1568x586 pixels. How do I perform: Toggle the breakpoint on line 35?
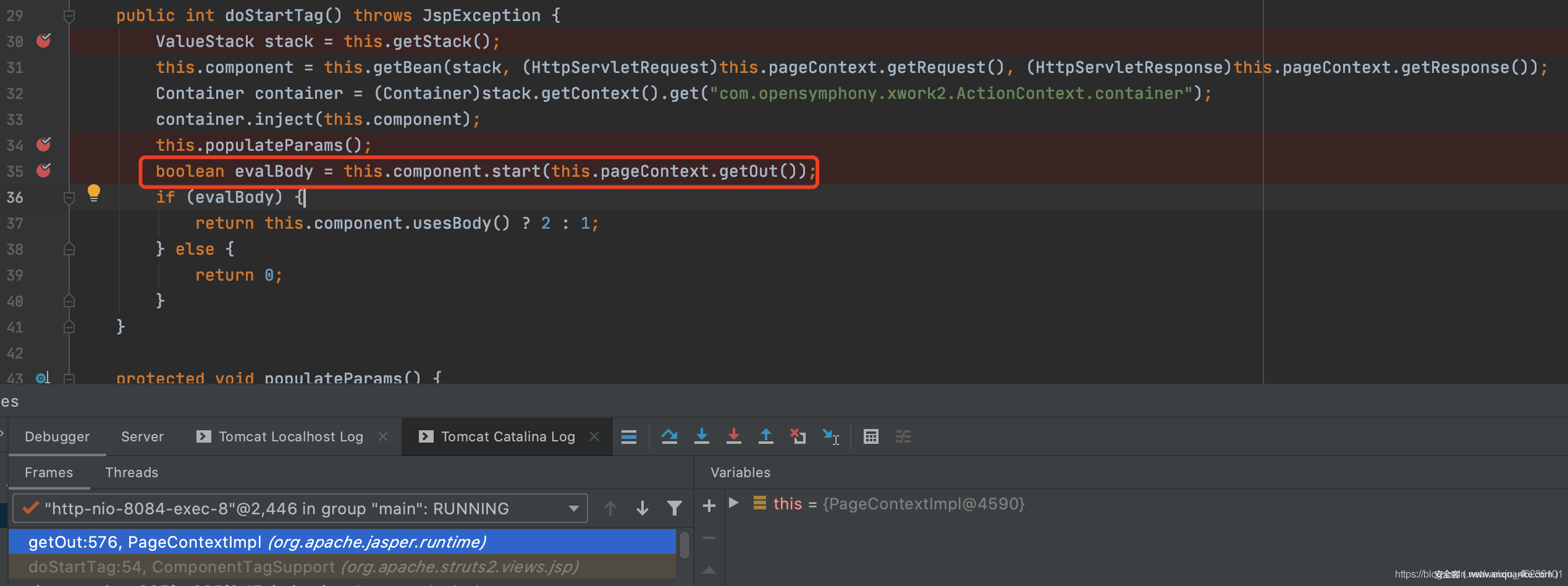[x=43, y=171]
